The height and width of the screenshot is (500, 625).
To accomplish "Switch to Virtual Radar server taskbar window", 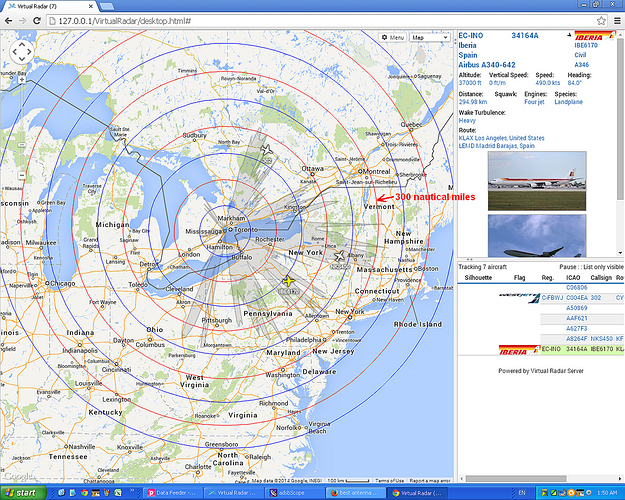I will (x=233, y=493).
